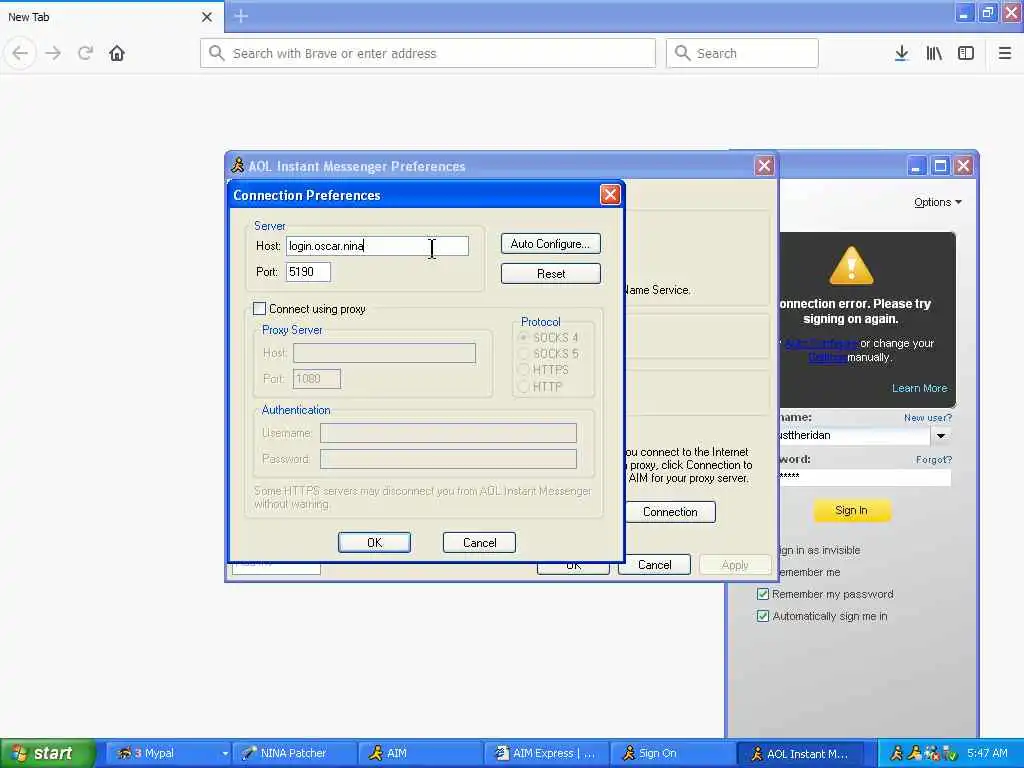Open the Windows start button
The width and height of the screenshot is (1024, 768).
(x=48, y=754)
